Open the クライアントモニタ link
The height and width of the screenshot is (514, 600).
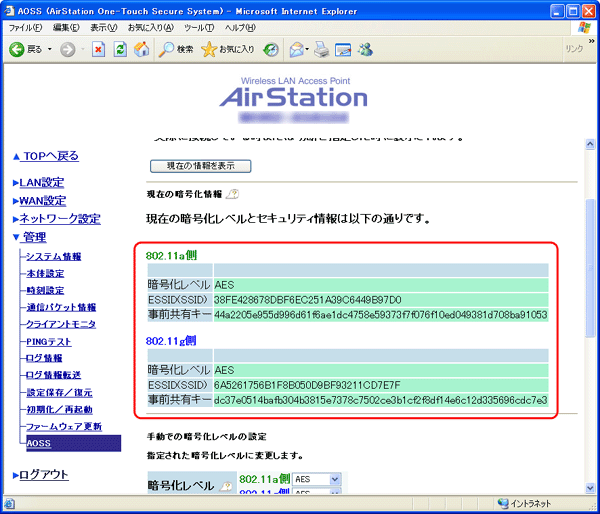(x=61, y=324)
